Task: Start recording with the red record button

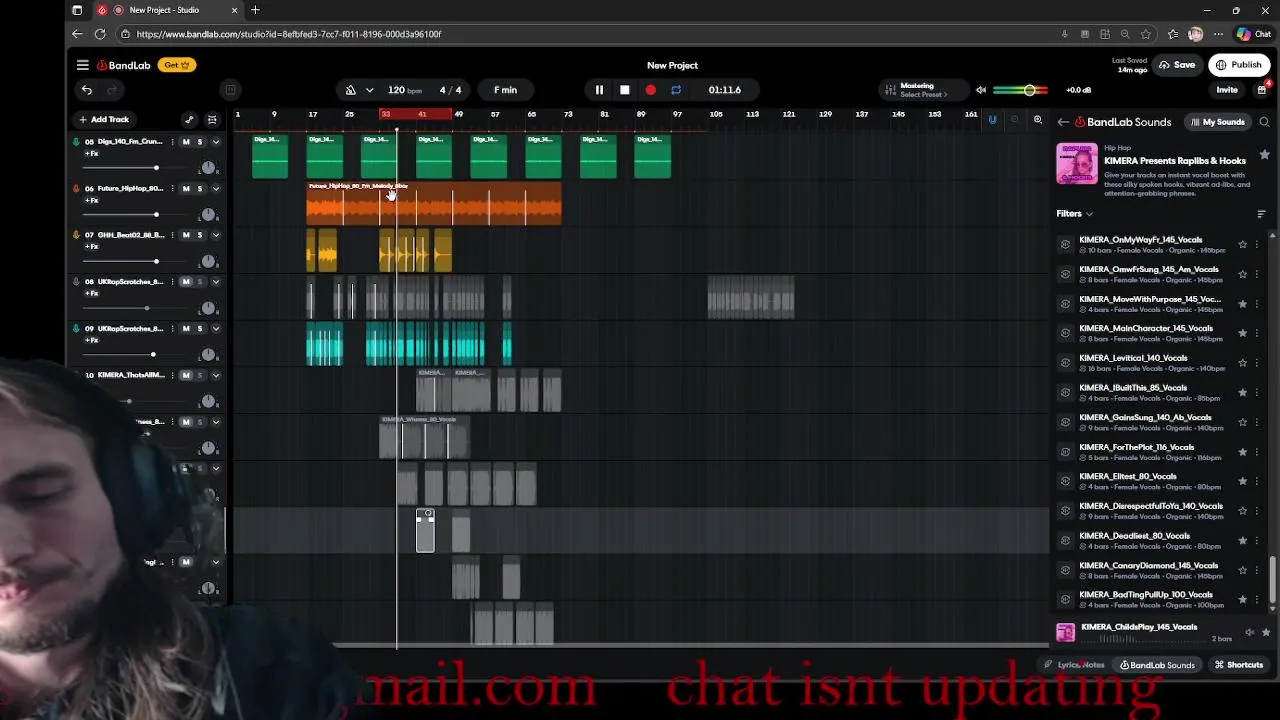Action: pyautogui.click(x=651, y=90)
